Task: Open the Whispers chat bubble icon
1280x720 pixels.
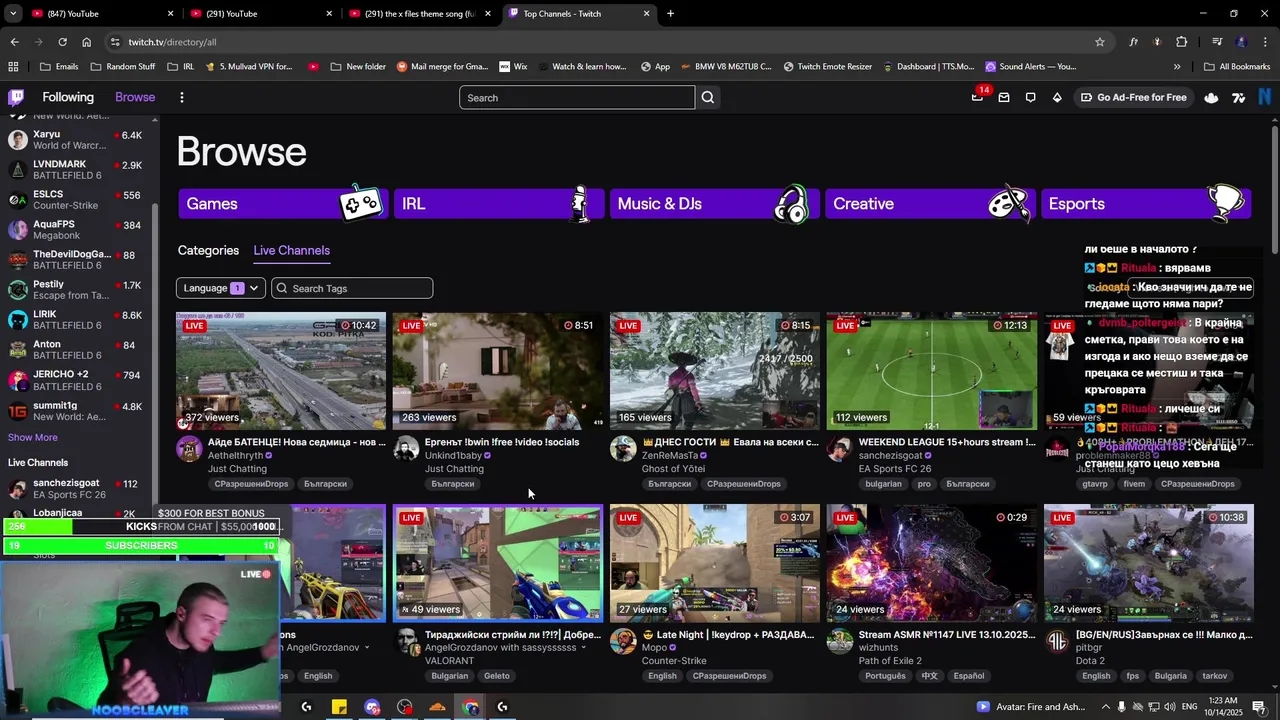Action: coord(1030,97)
